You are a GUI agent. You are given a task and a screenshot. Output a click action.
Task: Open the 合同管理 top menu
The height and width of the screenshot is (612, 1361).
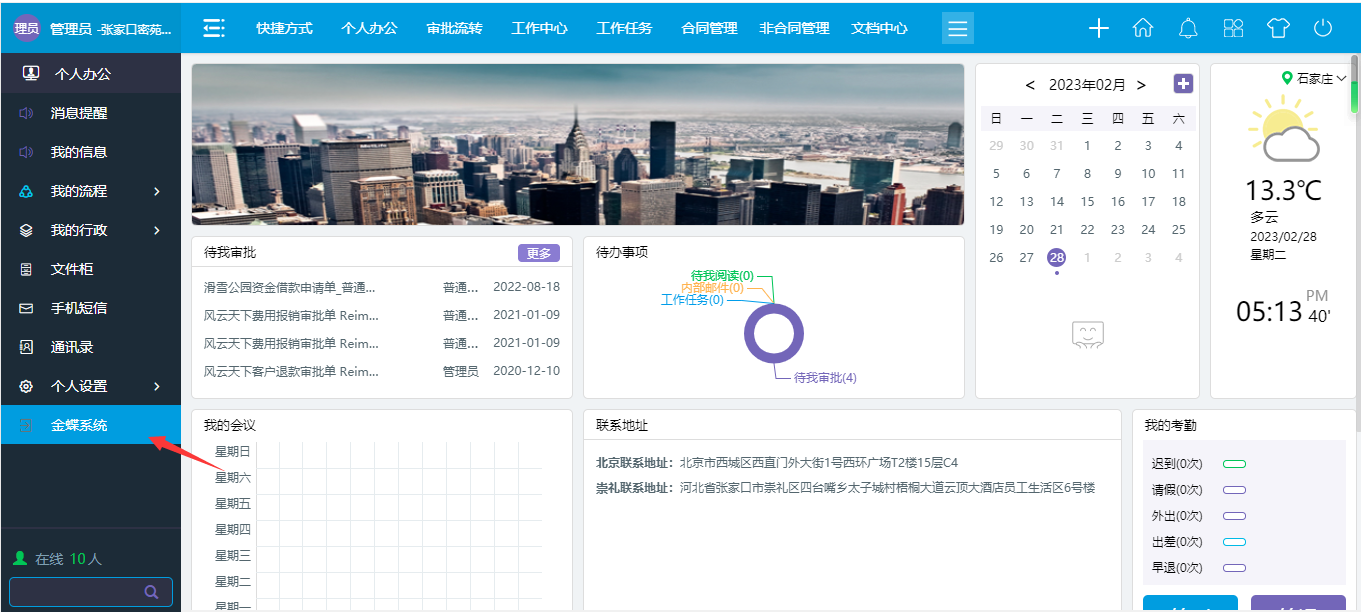(x=709, y=28)
